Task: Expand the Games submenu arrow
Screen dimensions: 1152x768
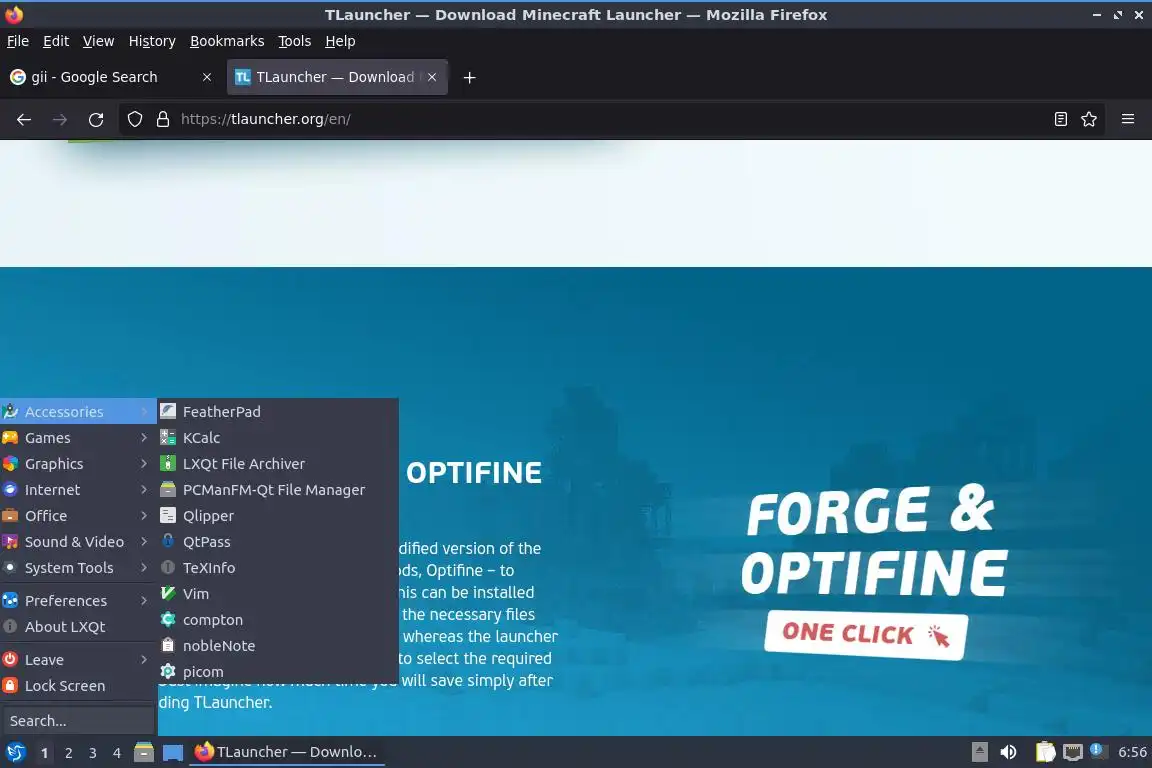Action: (x=144, y=437)
